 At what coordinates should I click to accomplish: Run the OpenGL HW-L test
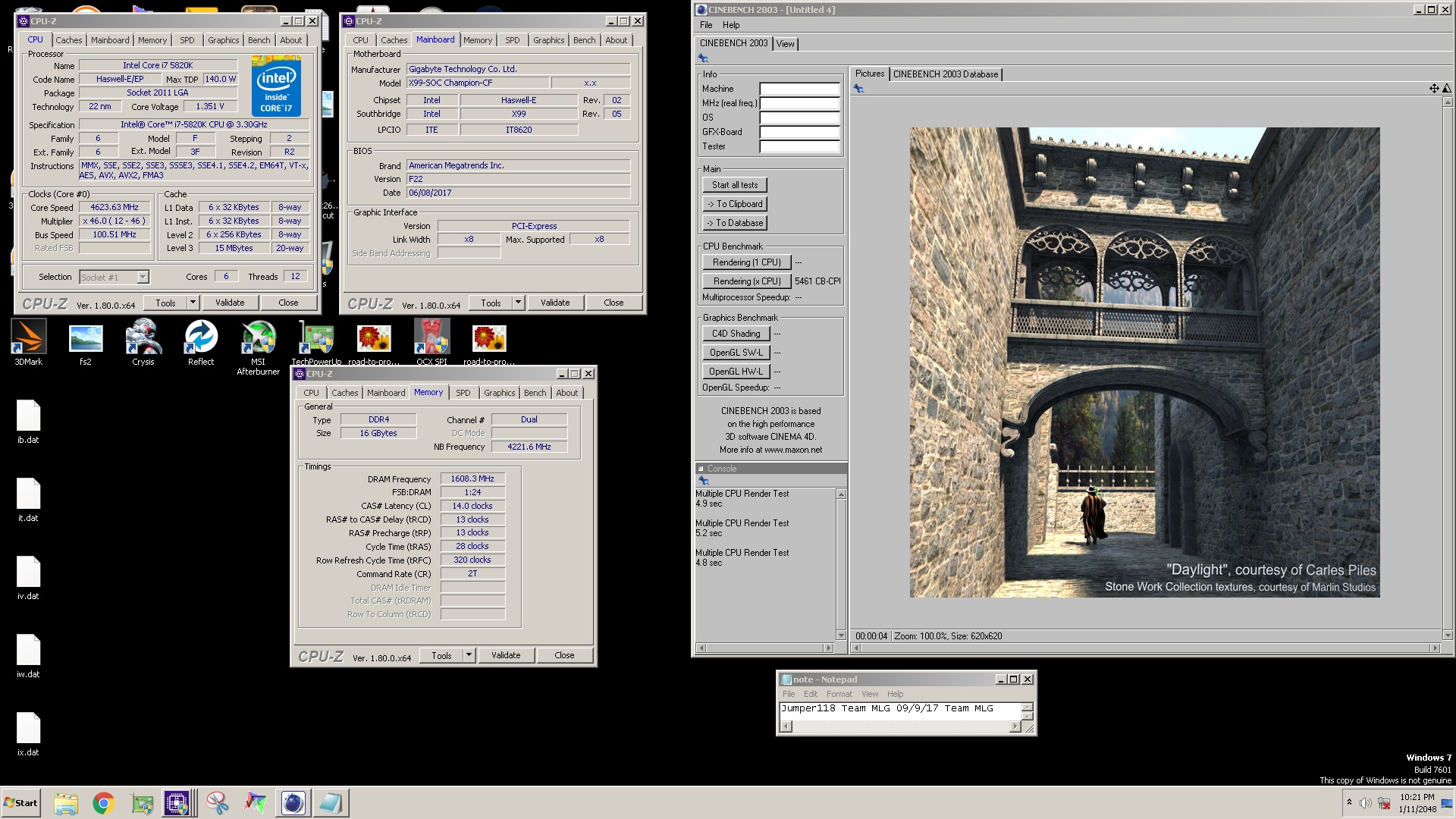[736, 372]
